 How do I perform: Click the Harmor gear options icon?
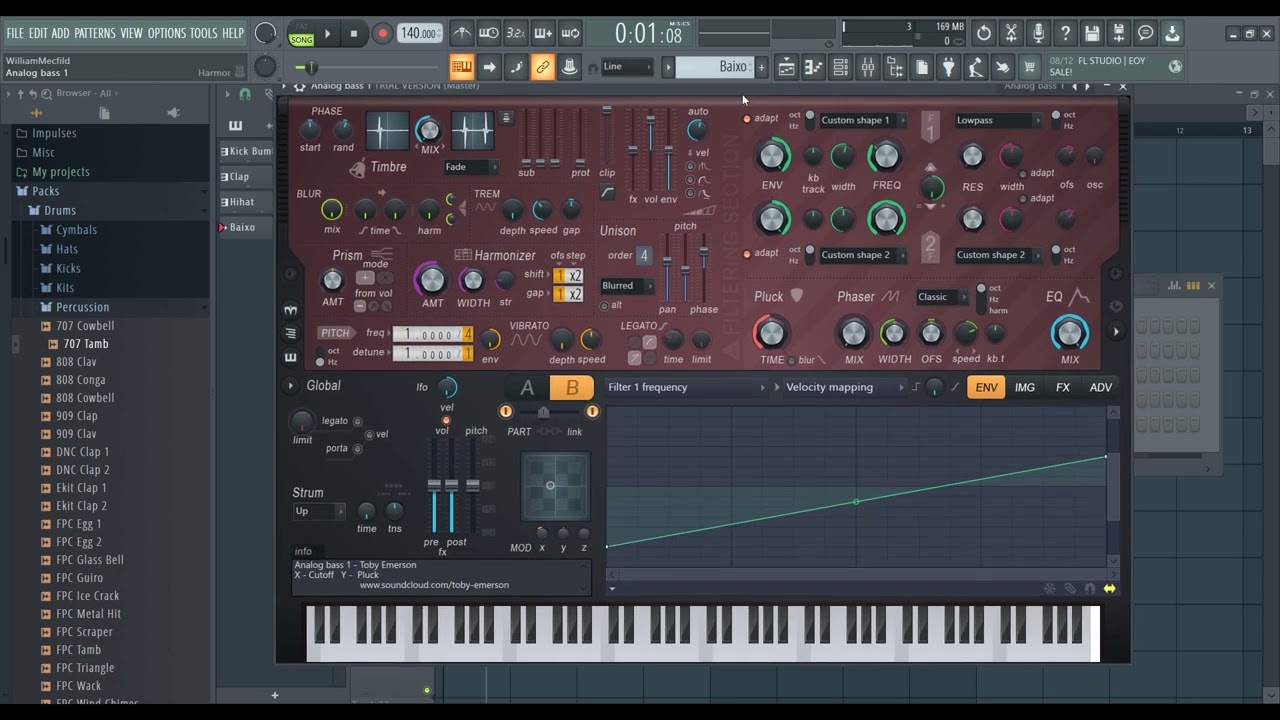[299, 86]
